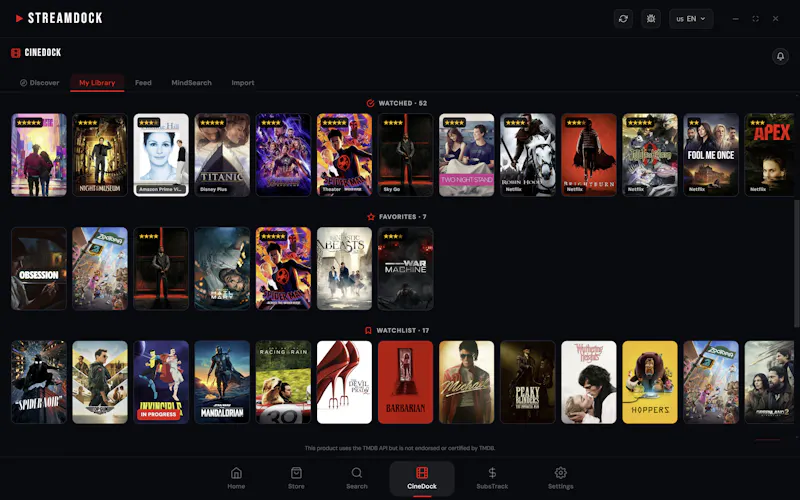This screenshot has height=500, width=800.
Task: Open Hoppers poster in Watchlist
Action: [x=650, y=382]
